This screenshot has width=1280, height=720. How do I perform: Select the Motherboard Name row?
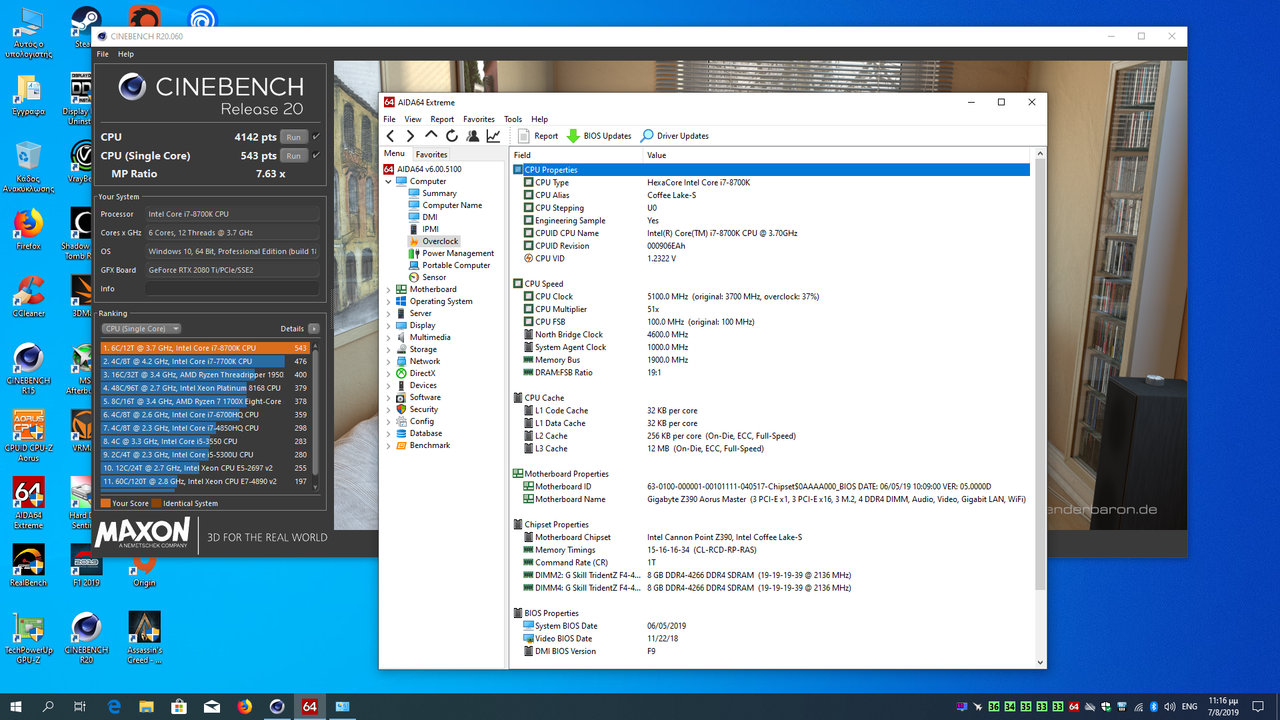pos(771,499)
